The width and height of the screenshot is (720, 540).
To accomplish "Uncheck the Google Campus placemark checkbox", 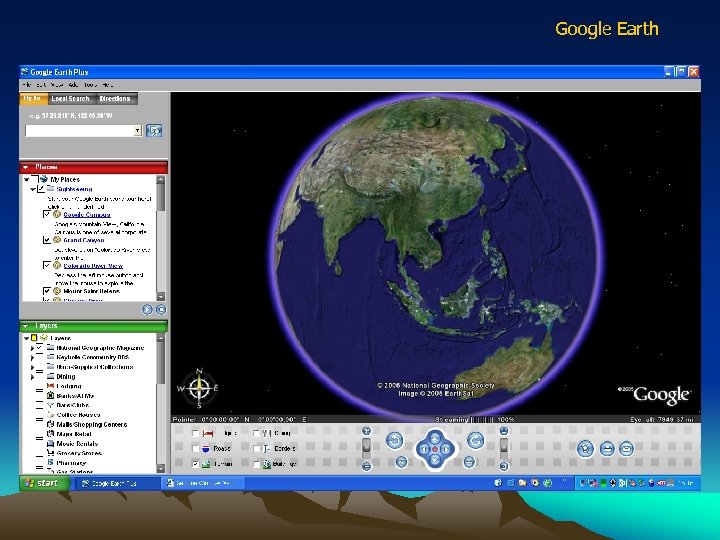I will click(47, 214).
